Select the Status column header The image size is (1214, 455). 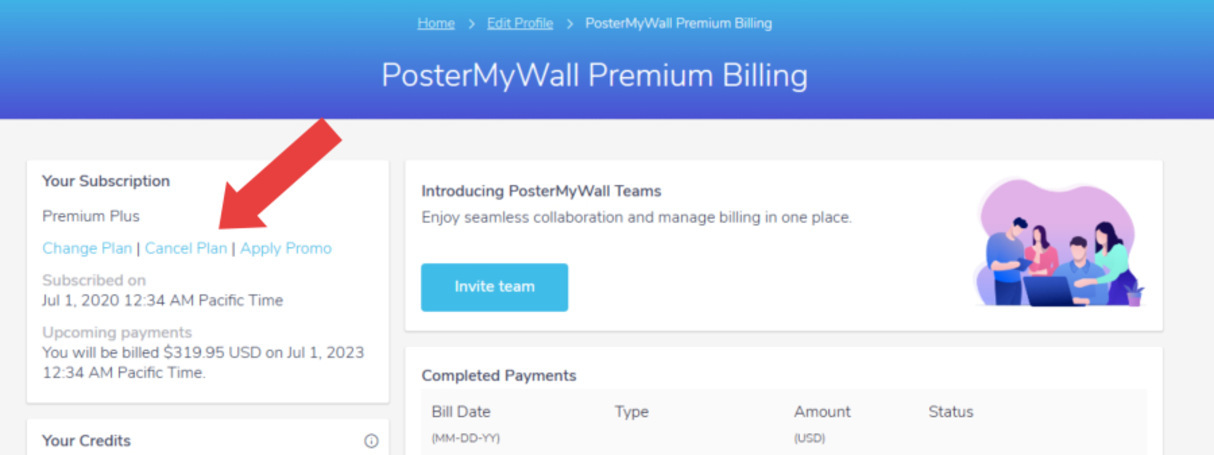click(x=950, y=412)
